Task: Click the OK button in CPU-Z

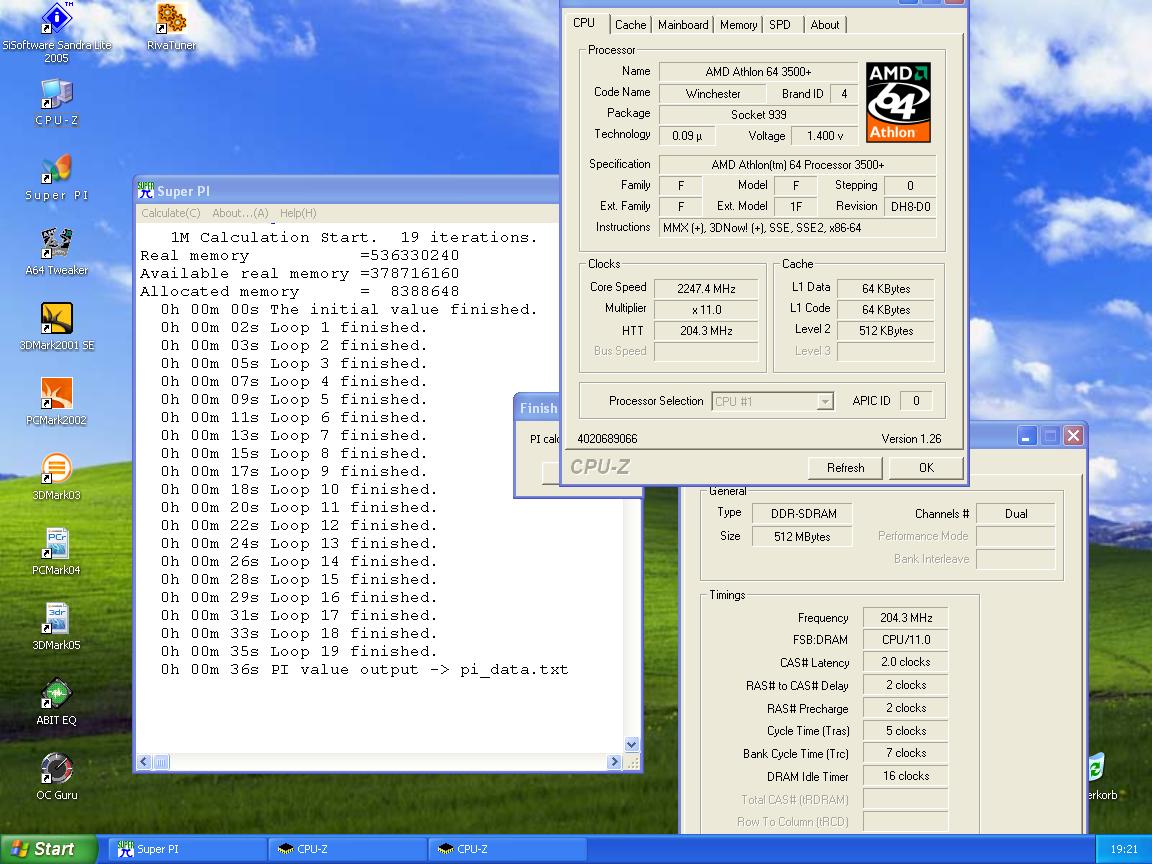Action: (x=925, y=468)
